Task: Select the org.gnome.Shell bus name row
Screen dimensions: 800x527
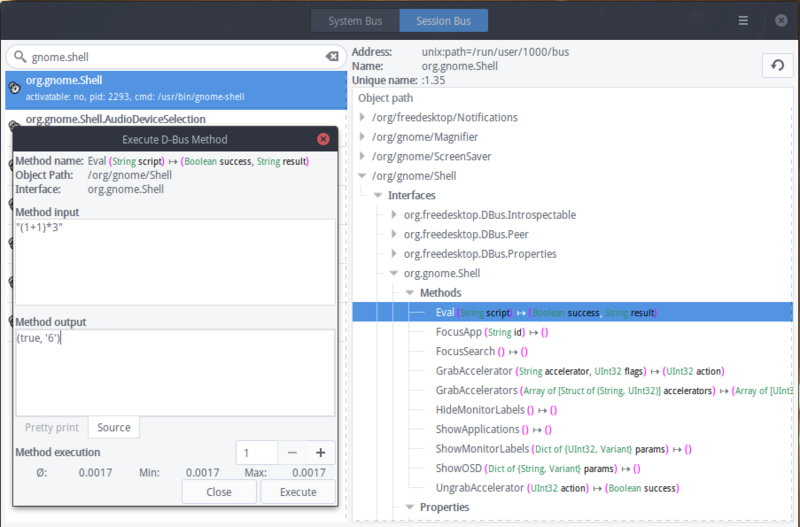Action: [176, 90]
